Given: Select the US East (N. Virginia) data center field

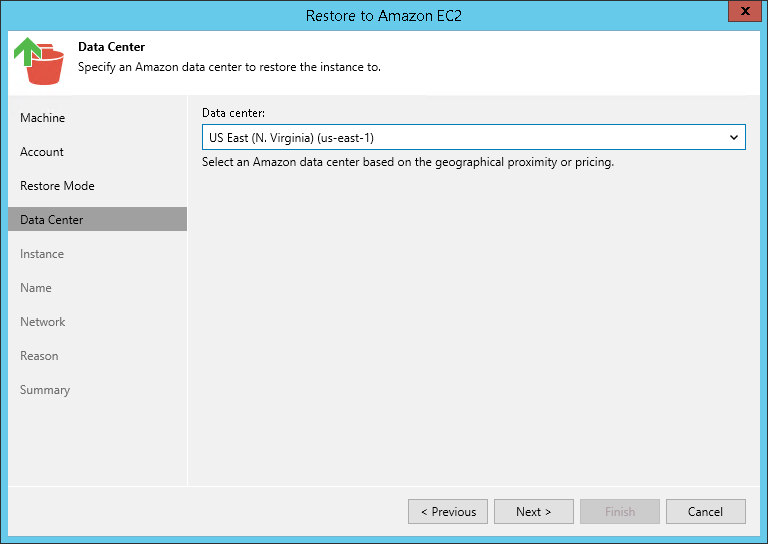Looking at the screenshot, I should pos(474,137).
